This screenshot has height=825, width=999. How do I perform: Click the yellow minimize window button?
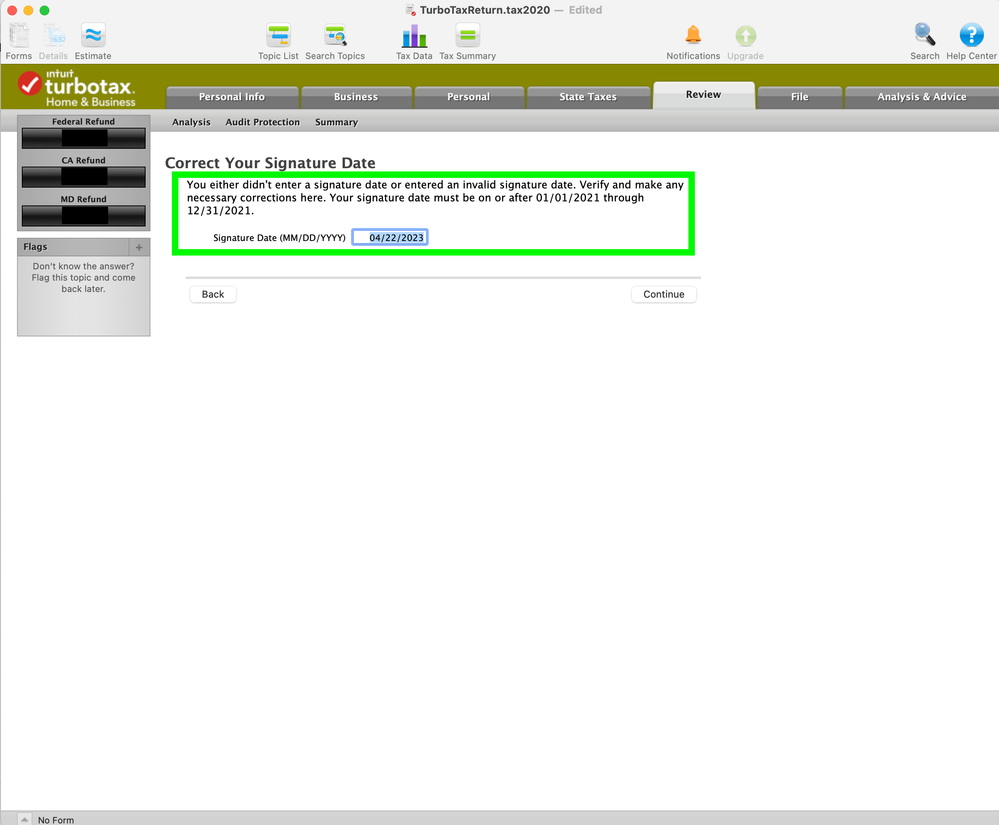[x=28, y=10]
